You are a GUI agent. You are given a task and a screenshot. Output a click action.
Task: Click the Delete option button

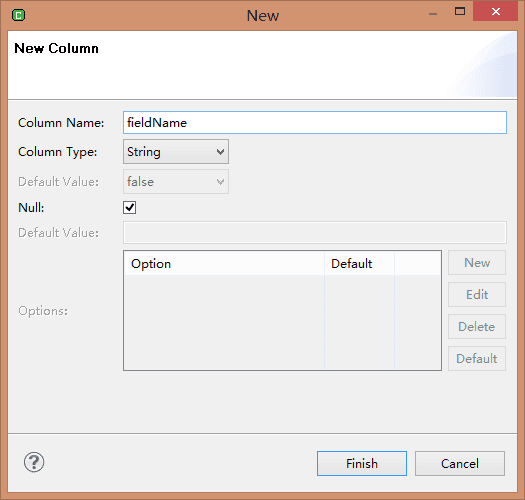pos(477,327)
